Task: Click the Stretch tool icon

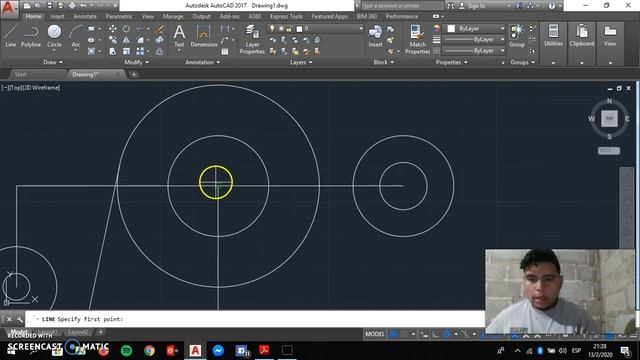Action: pos(112,51)
